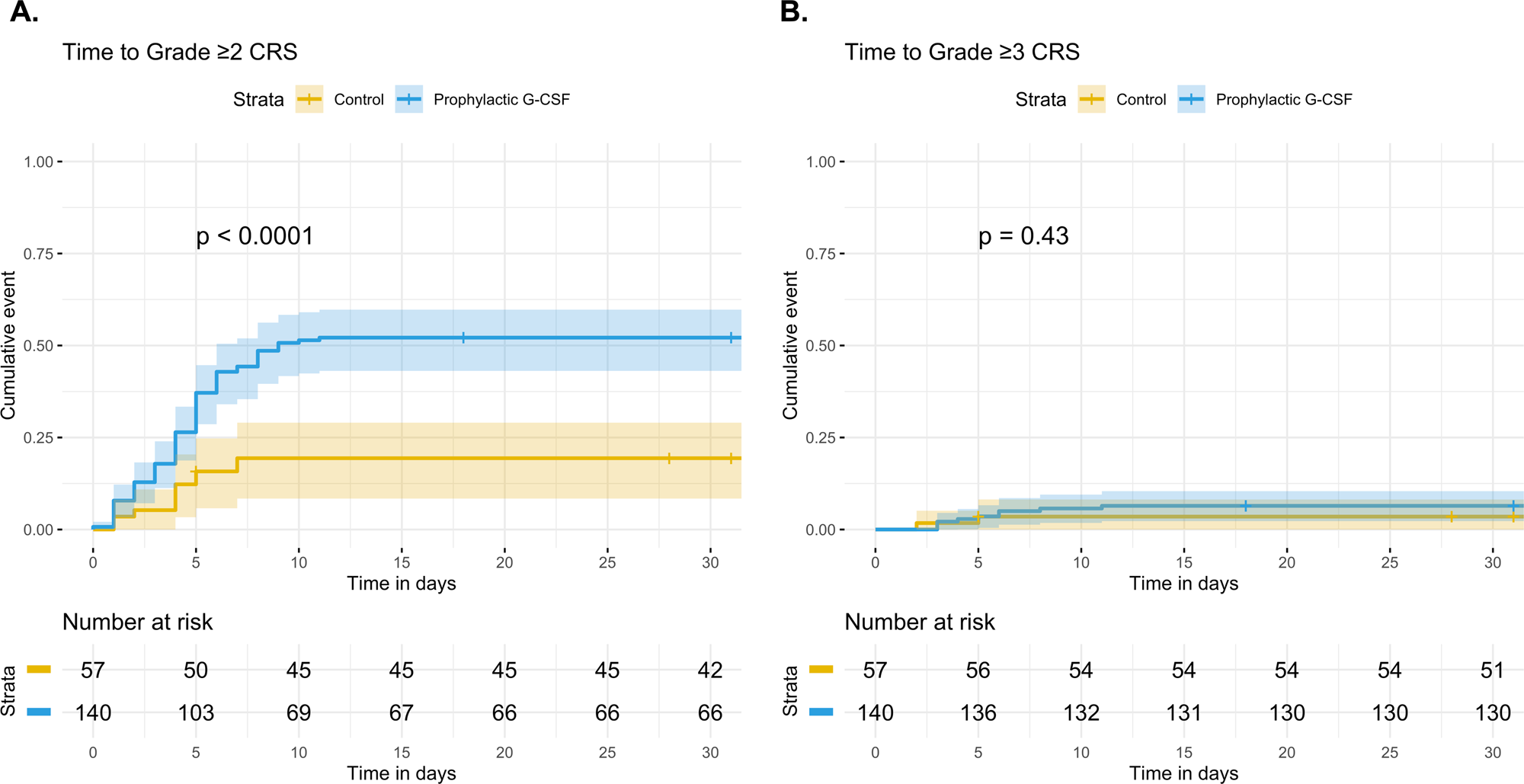The image size is (1524, 784).
Task: Click the blue strata key in panel B risk table
Action: (x=821, y=712)
